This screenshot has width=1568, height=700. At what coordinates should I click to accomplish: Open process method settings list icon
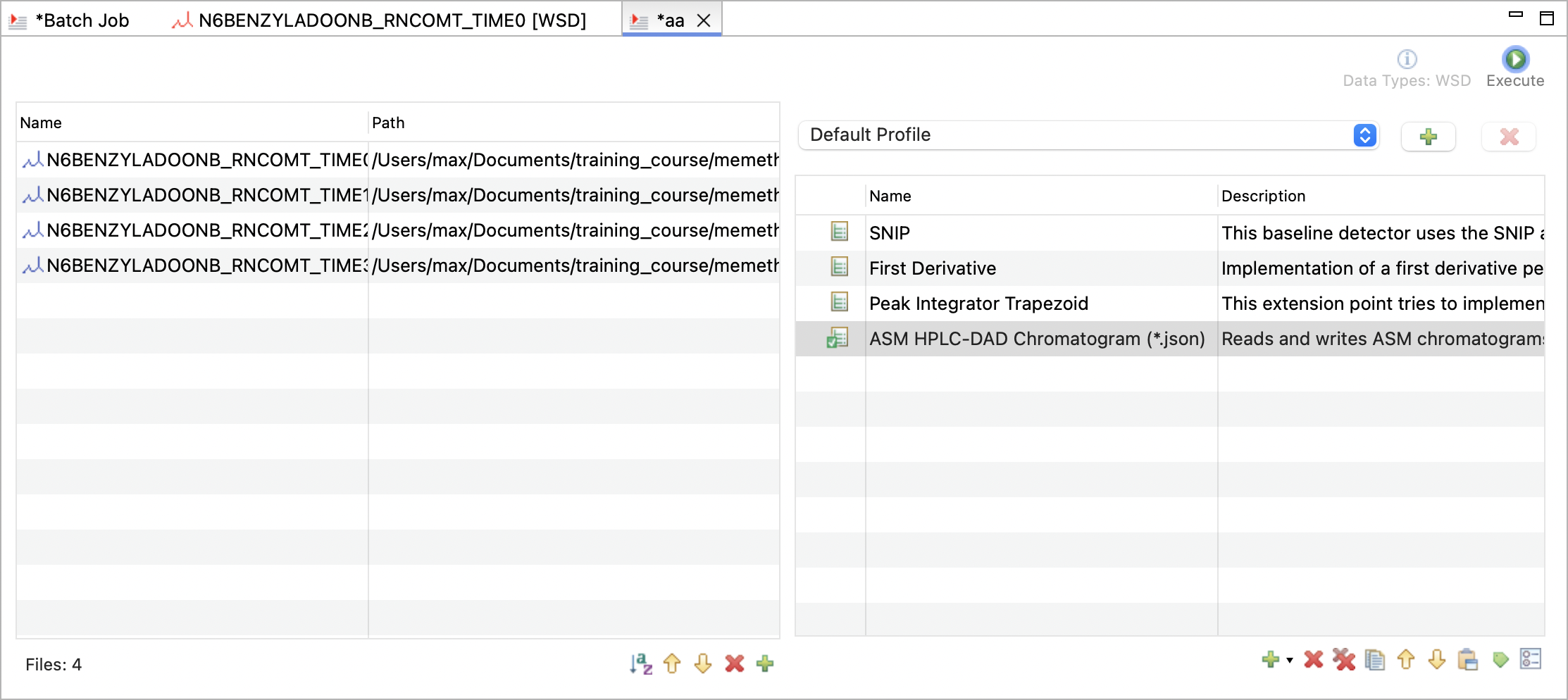(x=1531, y=659)
